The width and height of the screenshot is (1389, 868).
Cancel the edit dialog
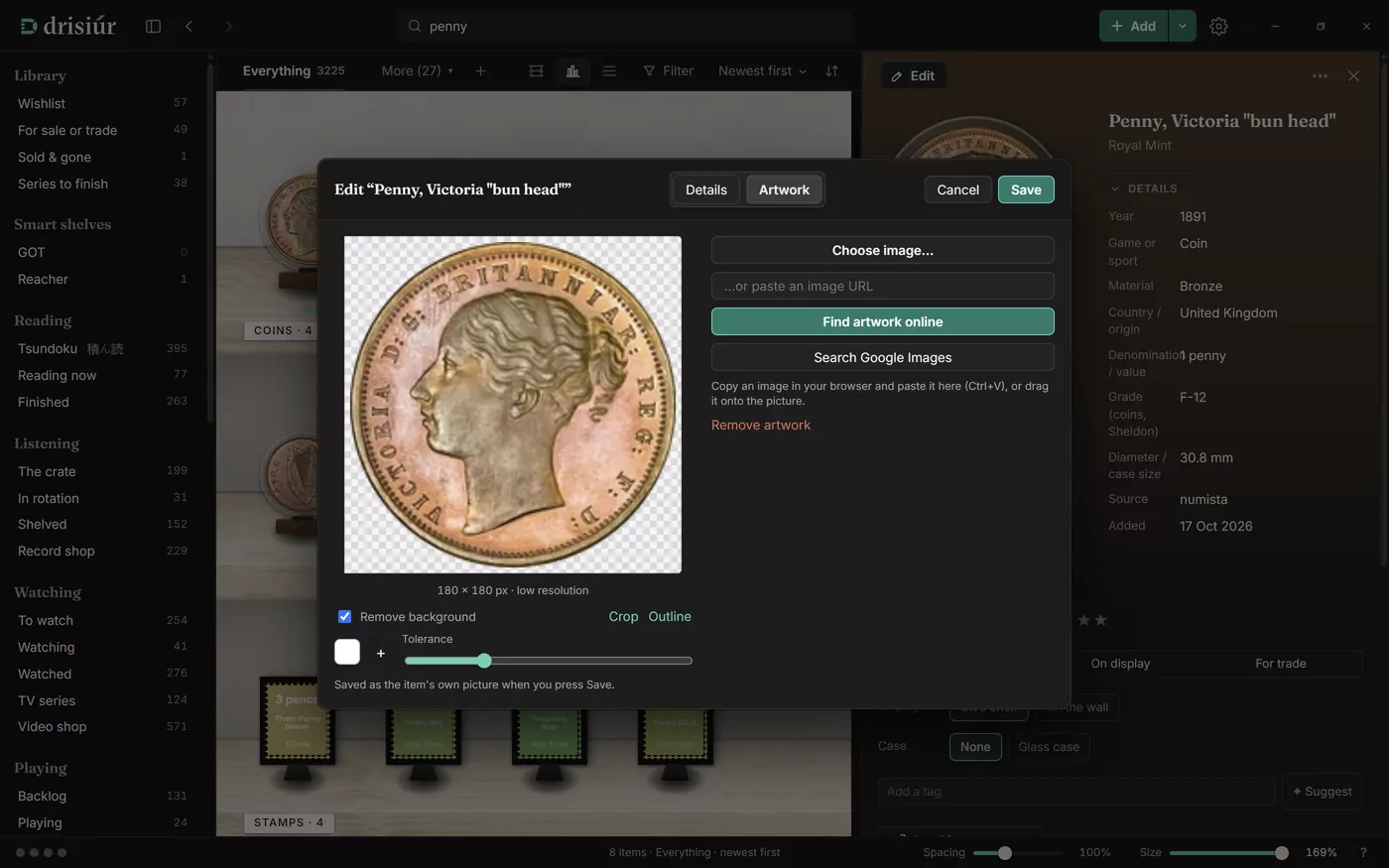(x=957, y=189)
